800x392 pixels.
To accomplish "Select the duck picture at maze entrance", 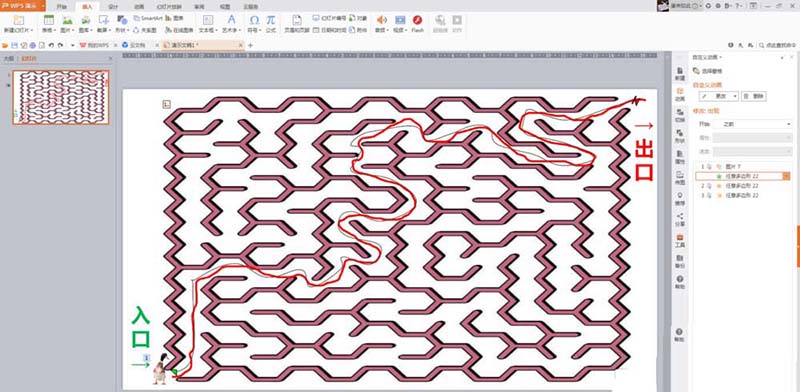I will [x=161, y=369].
